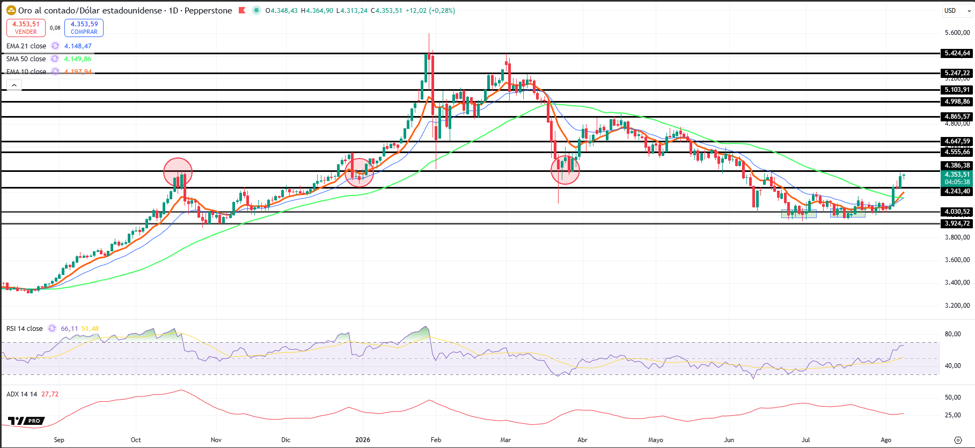Screen dimensions: 975x448
Task: Click the EMA 10 value 4.197,94
Action: click(x=78, y=72)
